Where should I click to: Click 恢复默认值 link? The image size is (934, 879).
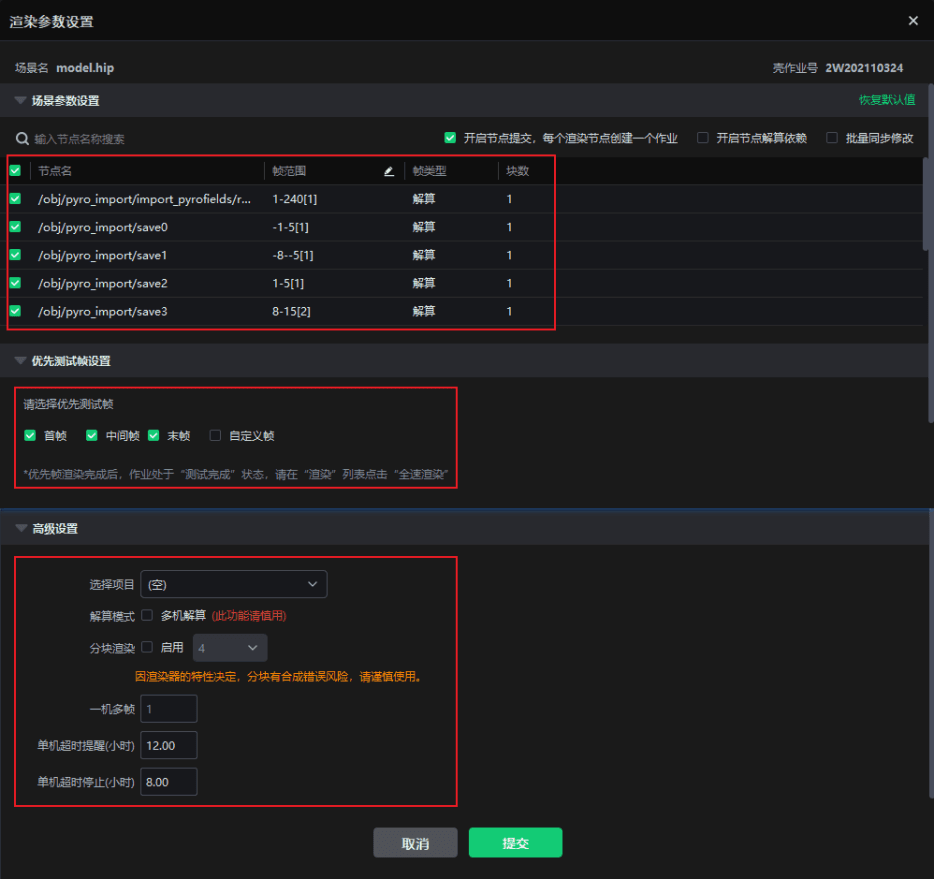[886, 100]
